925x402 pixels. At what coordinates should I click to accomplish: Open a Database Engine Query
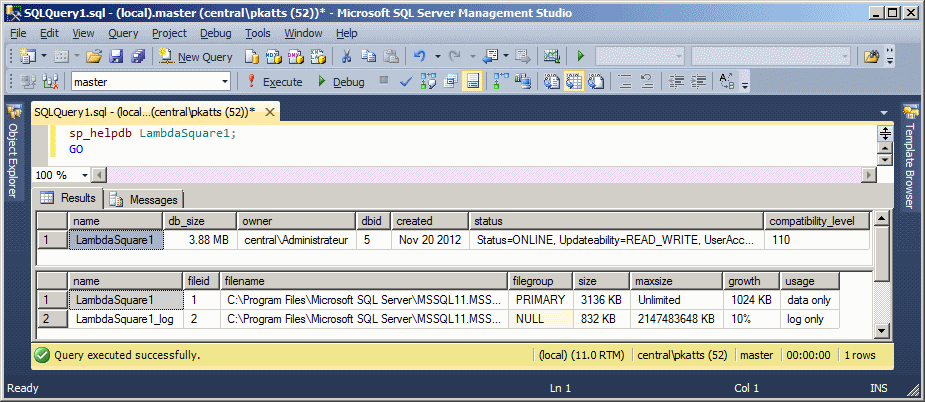(x=252, y=57)
